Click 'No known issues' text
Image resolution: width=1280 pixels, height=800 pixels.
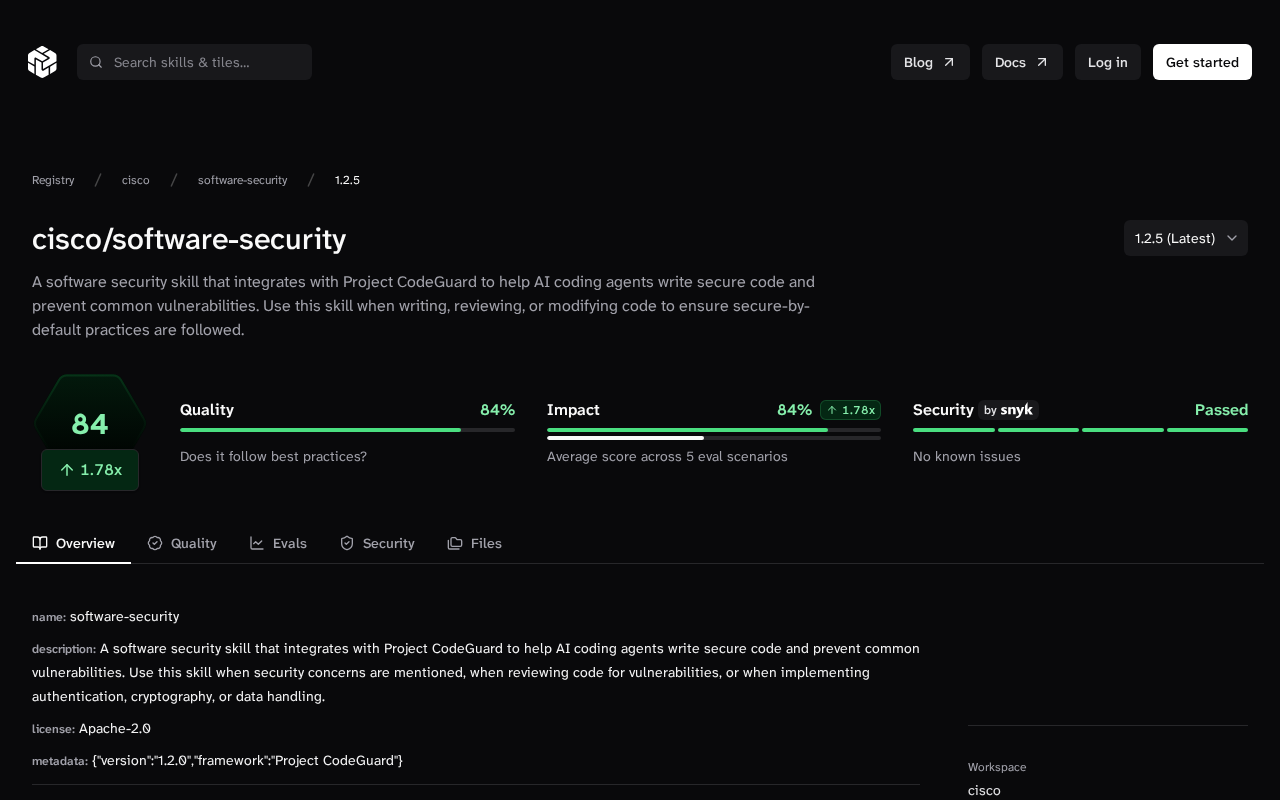(967, 456)
